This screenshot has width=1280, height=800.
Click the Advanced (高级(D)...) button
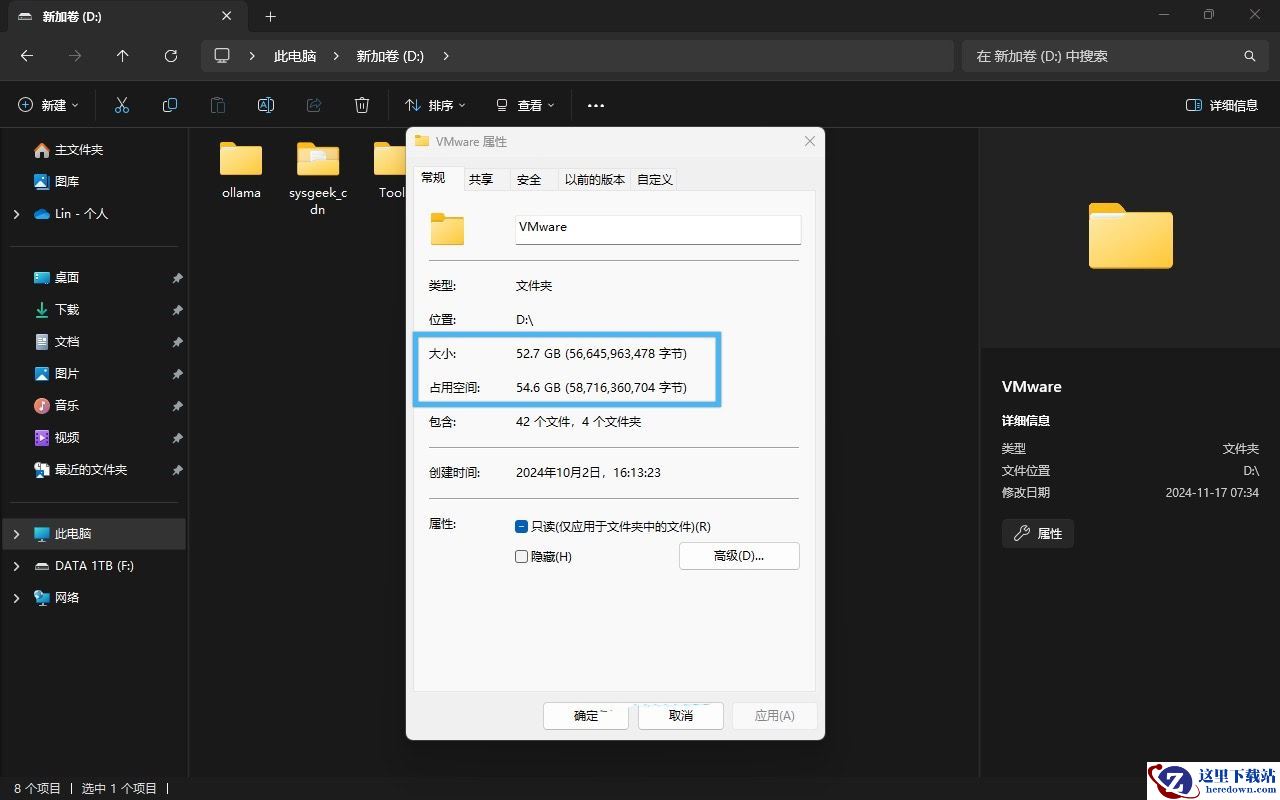click(x=739, y=556)
